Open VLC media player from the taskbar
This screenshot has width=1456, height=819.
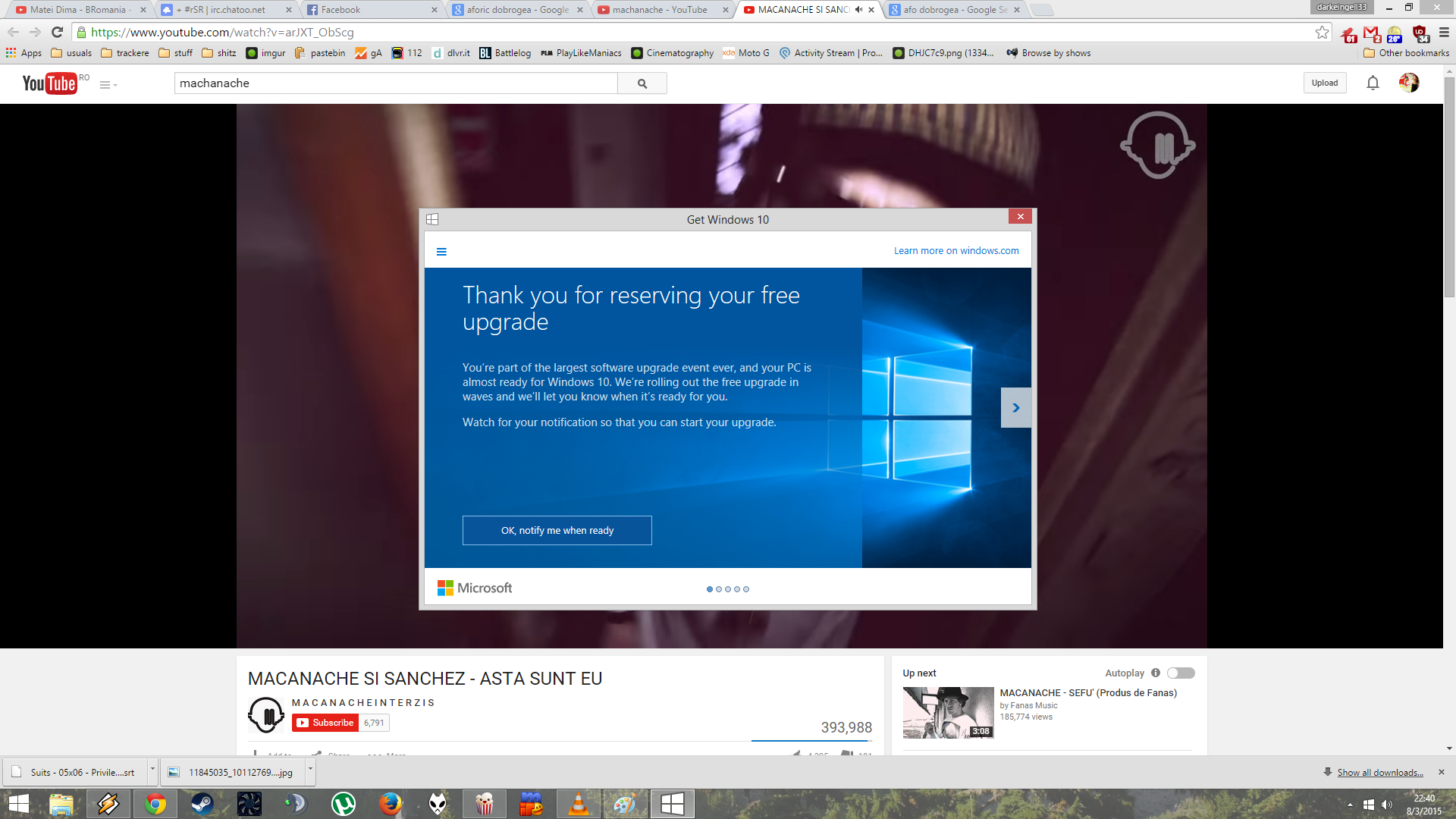[x=579, y=804]
